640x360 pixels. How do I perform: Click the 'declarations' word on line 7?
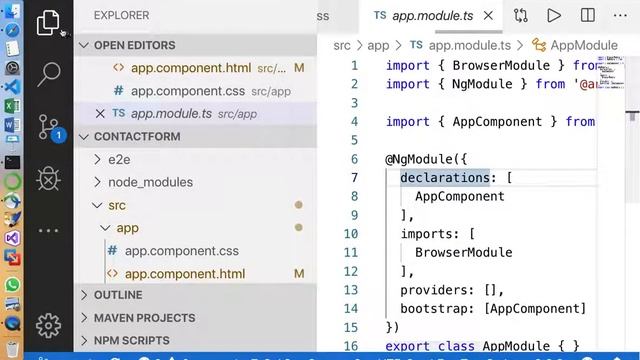(444, 178)
